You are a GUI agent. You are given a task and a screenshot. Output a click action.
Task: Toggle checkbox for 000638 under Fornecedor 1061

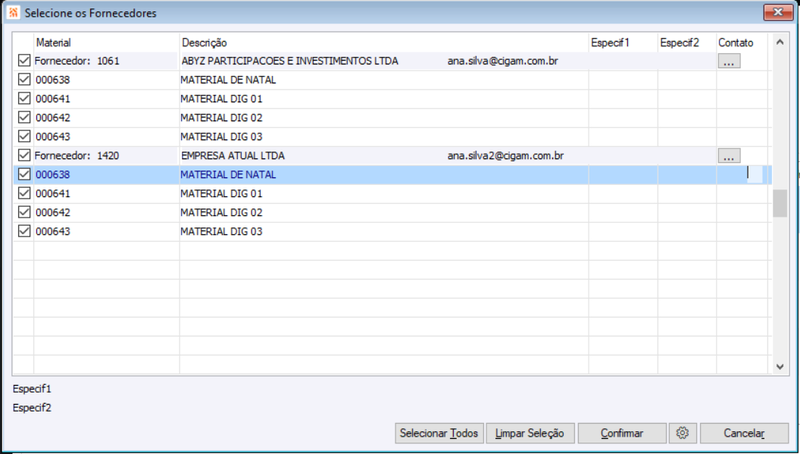[x=24, y=80]
